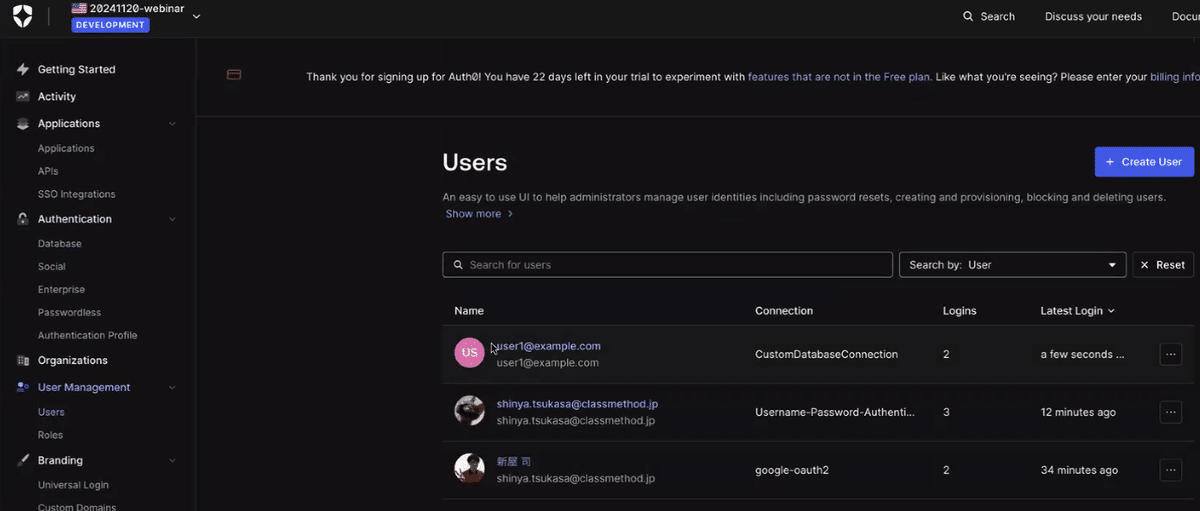The image size is (1200, 511).
Task: Click the US avatar for user1@example.com
Action: coord(469,353)
